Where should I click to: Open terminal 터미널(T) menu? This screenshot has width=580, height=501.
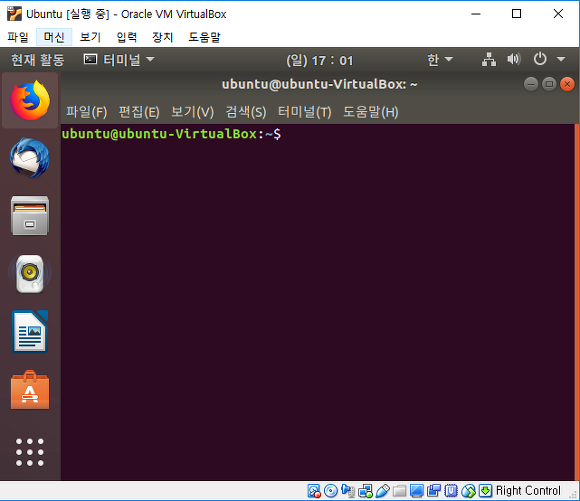tap(305, 112)
